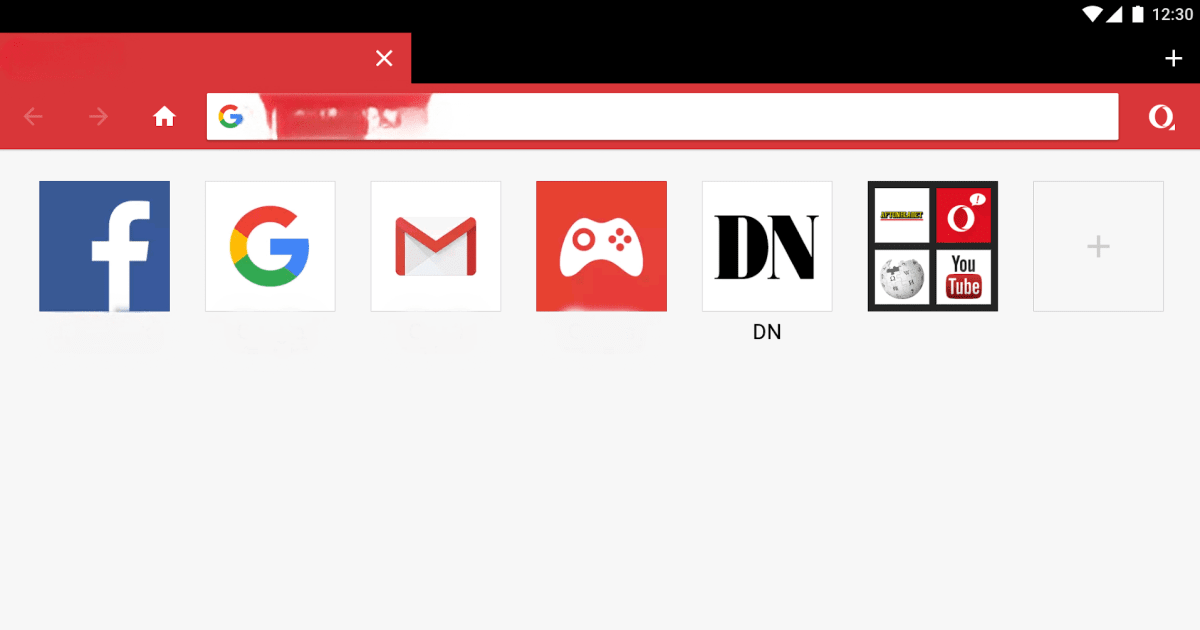The height and width of the screenshot is (630, 1200).
Task: Open the Games speed dial tile
Action: (601, 246)
